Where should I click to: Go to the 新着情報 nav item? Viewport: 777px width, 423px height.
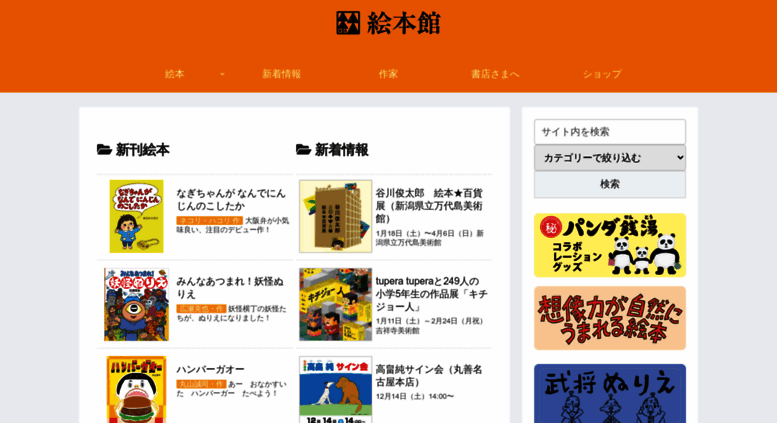(x=281, y=74)
